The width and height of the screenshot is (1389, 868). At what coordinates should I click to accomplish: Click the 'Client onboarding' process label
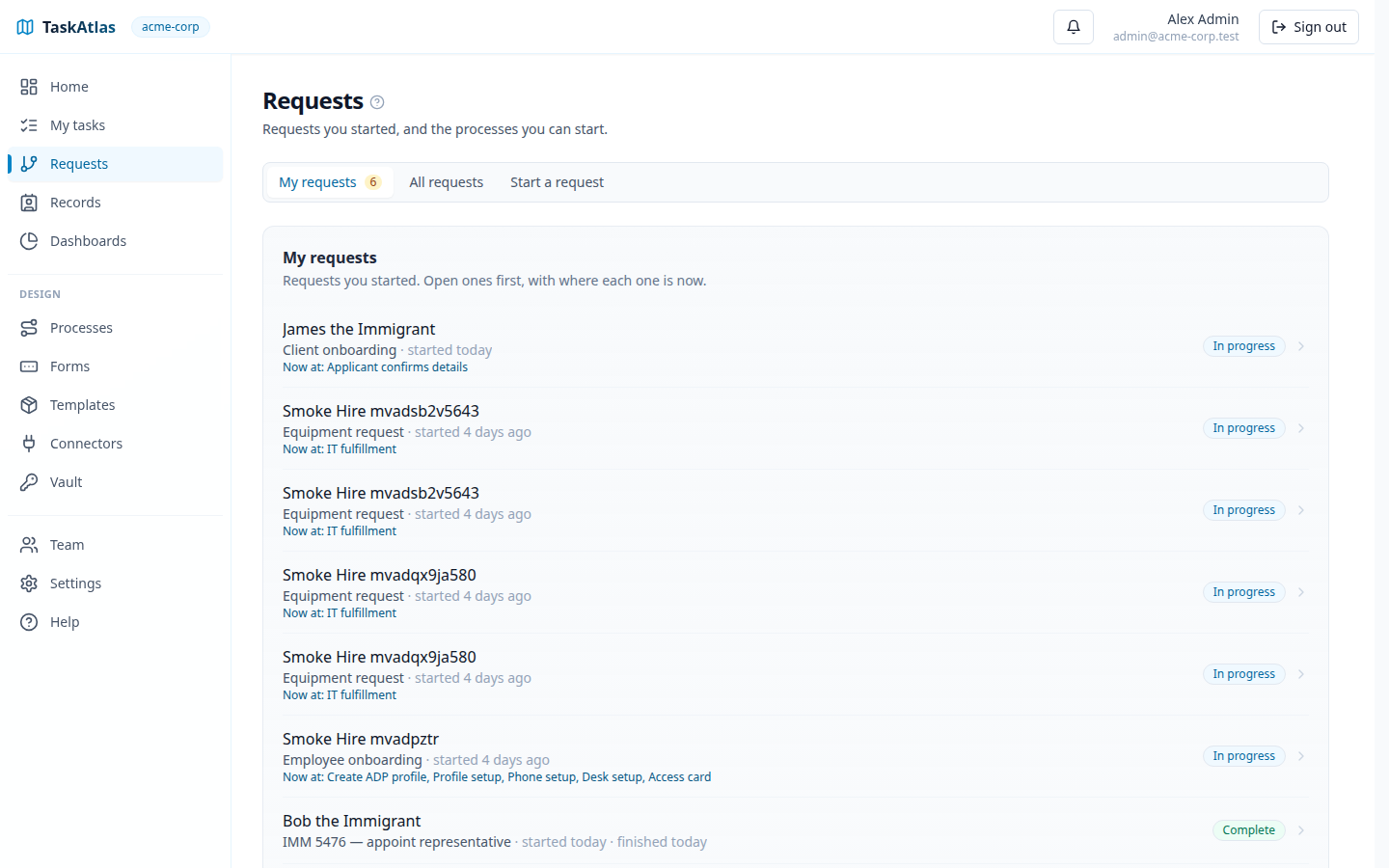click(340, 350)
